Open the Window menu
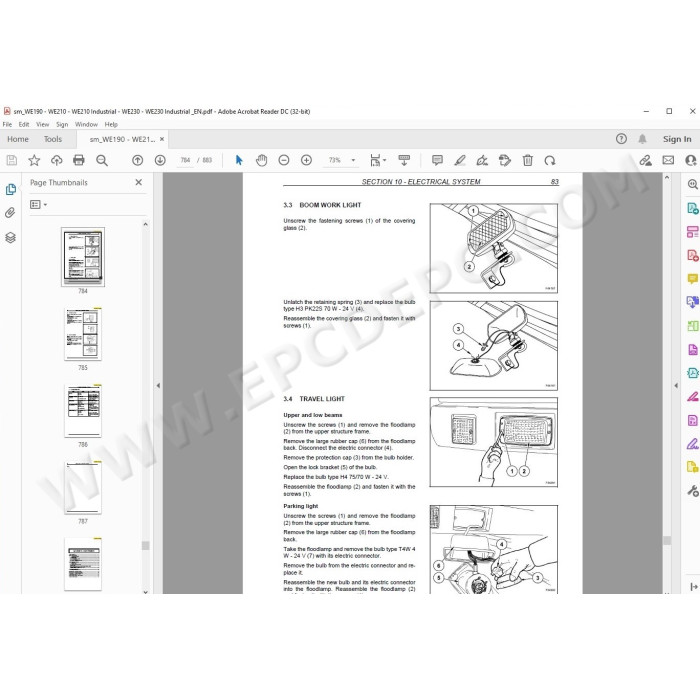Screen dimensions: 700x700 click(86, 125)
